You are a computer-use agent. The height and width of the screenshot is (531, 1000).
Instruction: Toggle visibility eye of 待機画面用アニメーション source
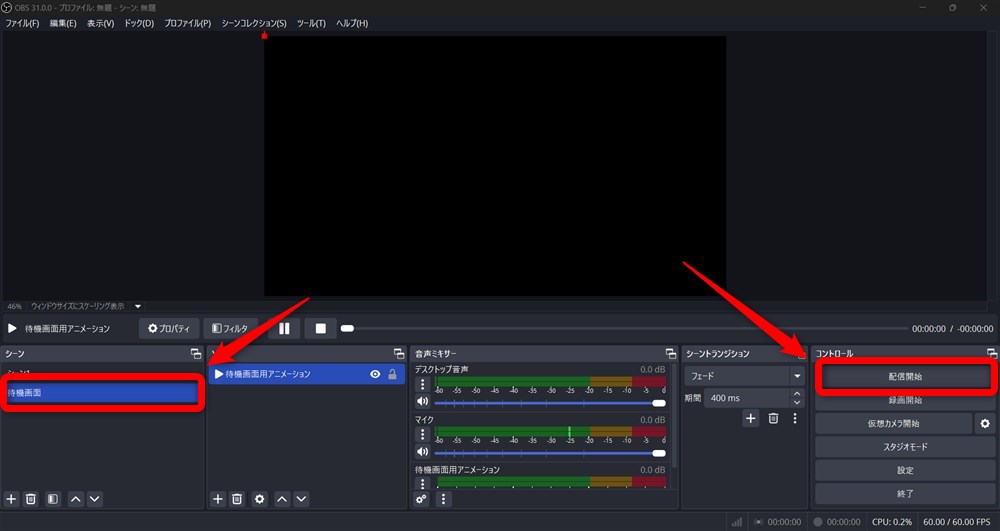point(375,374)
